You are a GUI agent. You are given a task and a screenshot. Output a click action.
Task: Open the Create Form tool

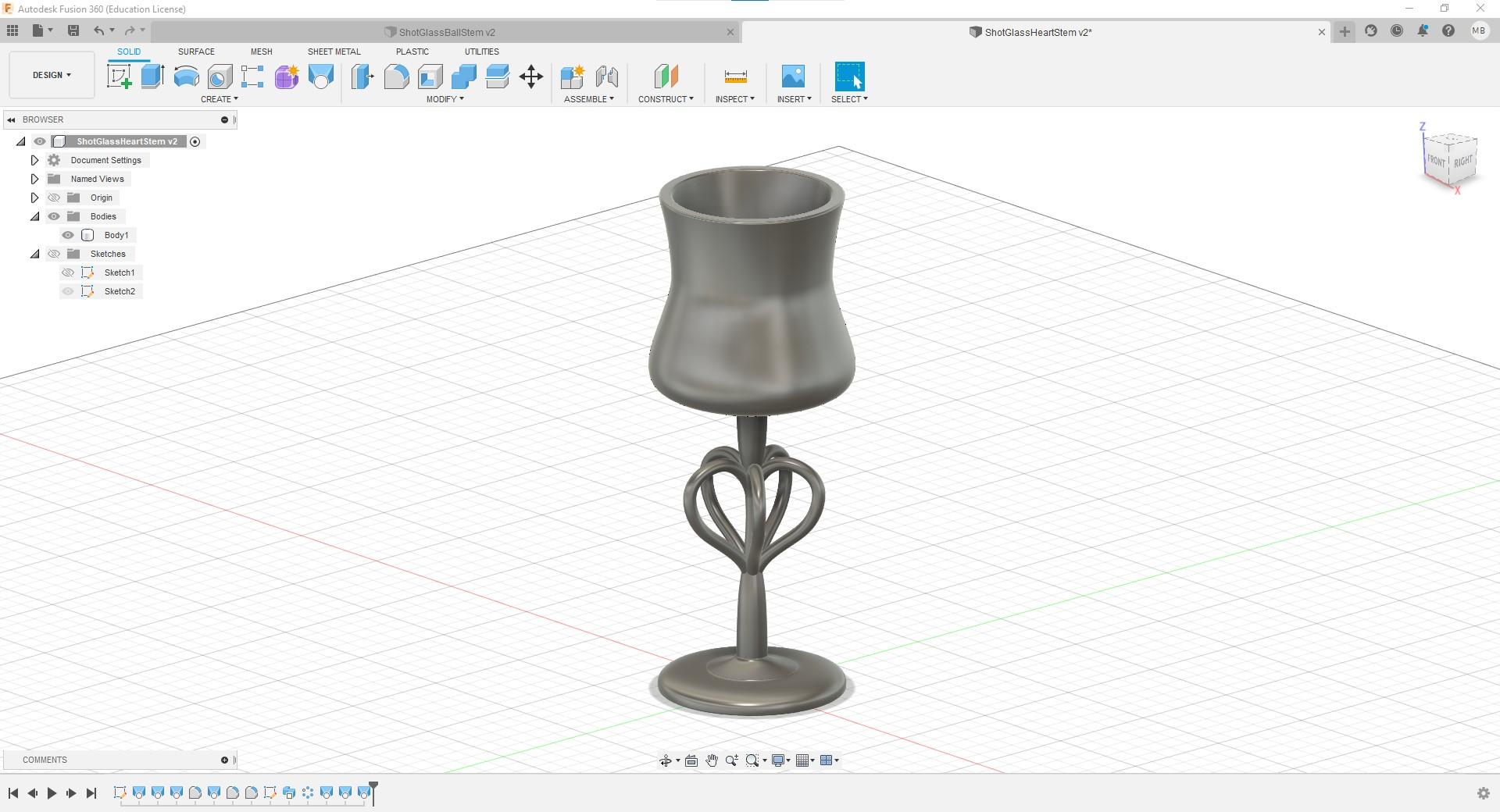pyautogui.click(x=287, y=77)
